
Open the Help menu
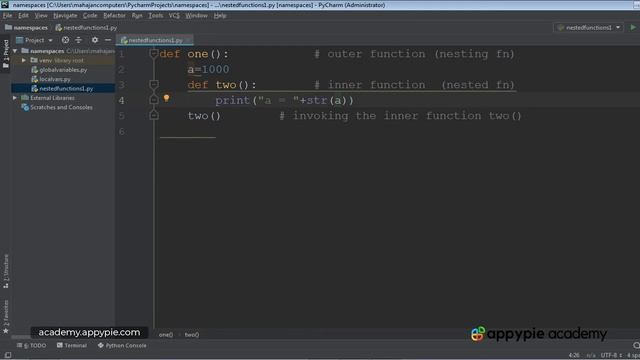point(220,16)
